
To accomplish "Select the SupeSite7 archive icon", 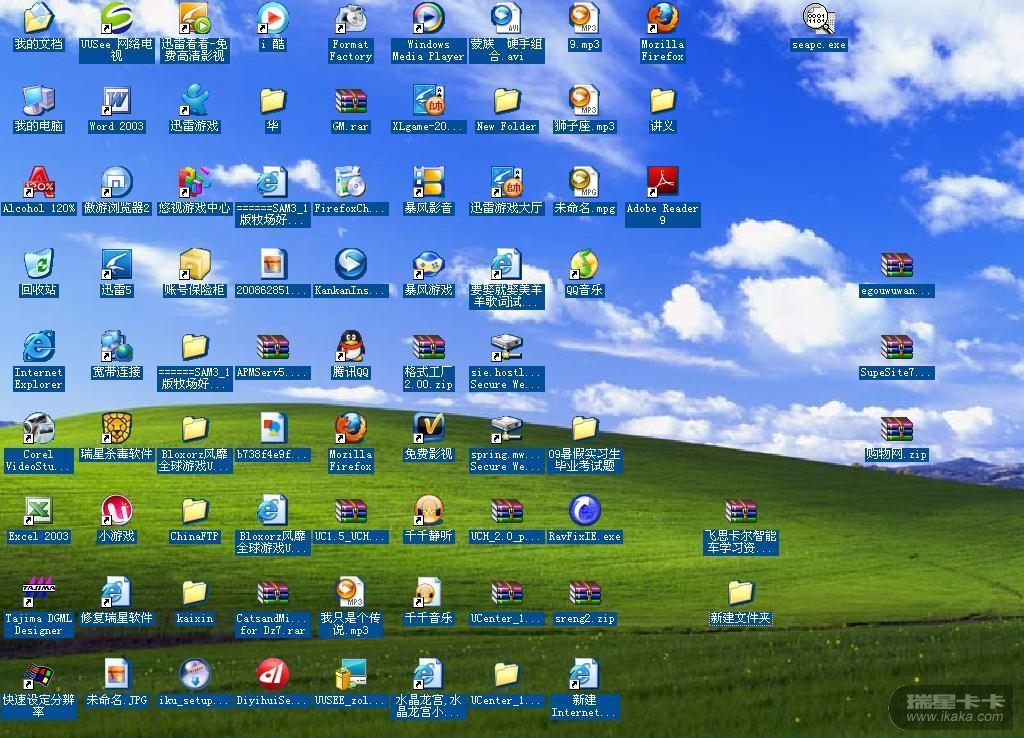I will [897, 346].
